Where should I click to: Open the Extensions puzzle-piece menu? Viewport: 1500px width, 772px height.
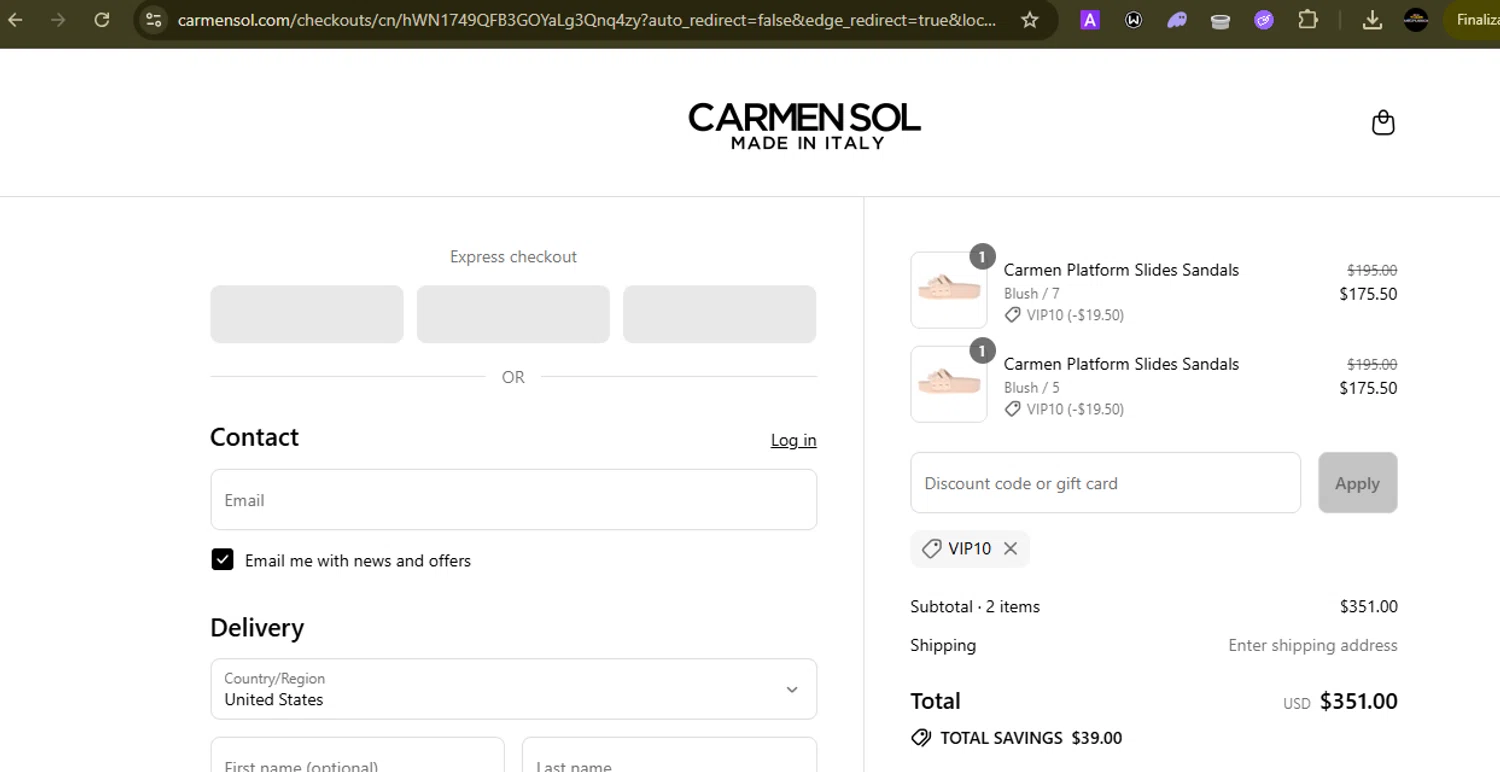click(1308, 19)
